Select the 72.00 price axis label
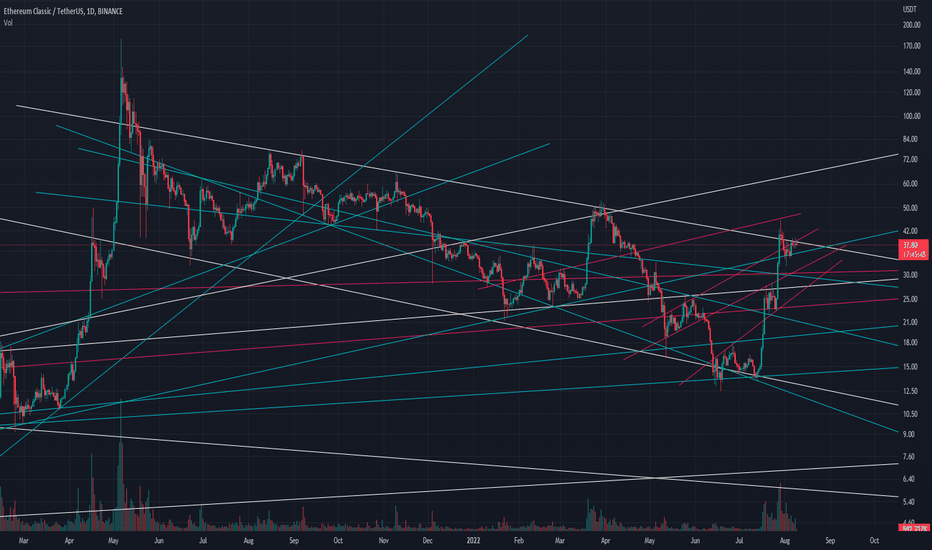932x550 pixels. point(910,161)
